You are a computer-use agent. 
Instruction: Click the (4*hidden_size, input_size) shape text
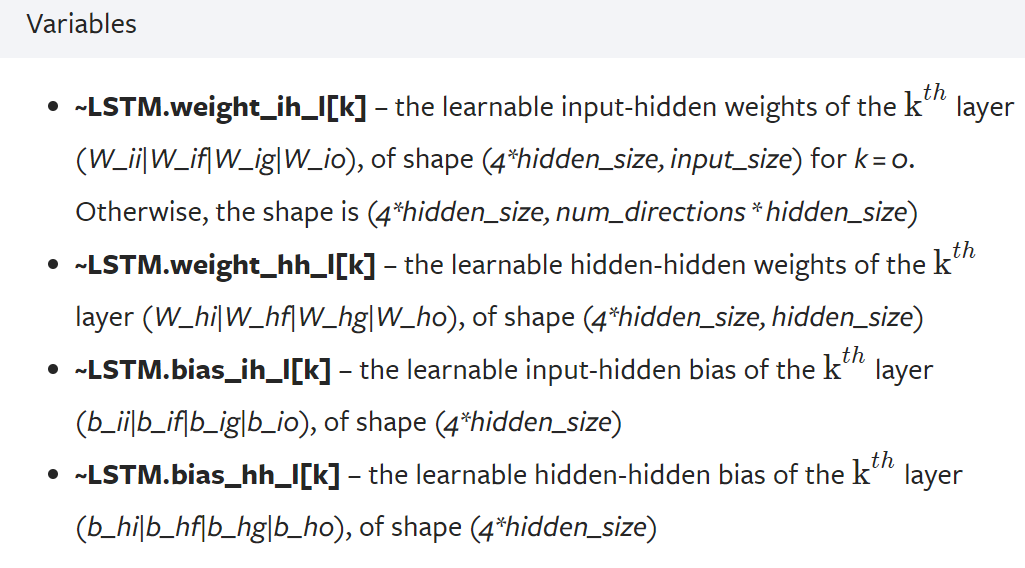[642, 160]
